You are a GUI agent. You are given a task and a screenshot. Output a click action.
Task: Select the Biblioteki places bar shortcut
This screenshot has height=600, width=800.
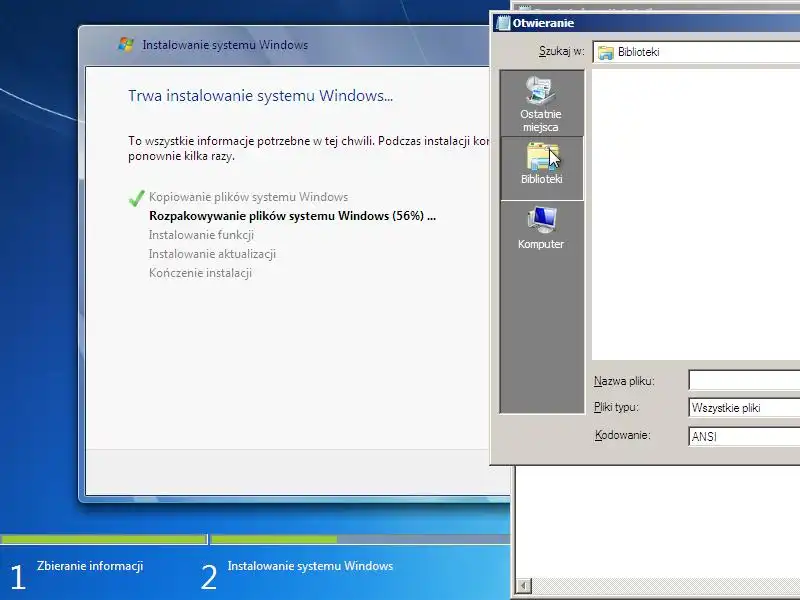point(541,168)
